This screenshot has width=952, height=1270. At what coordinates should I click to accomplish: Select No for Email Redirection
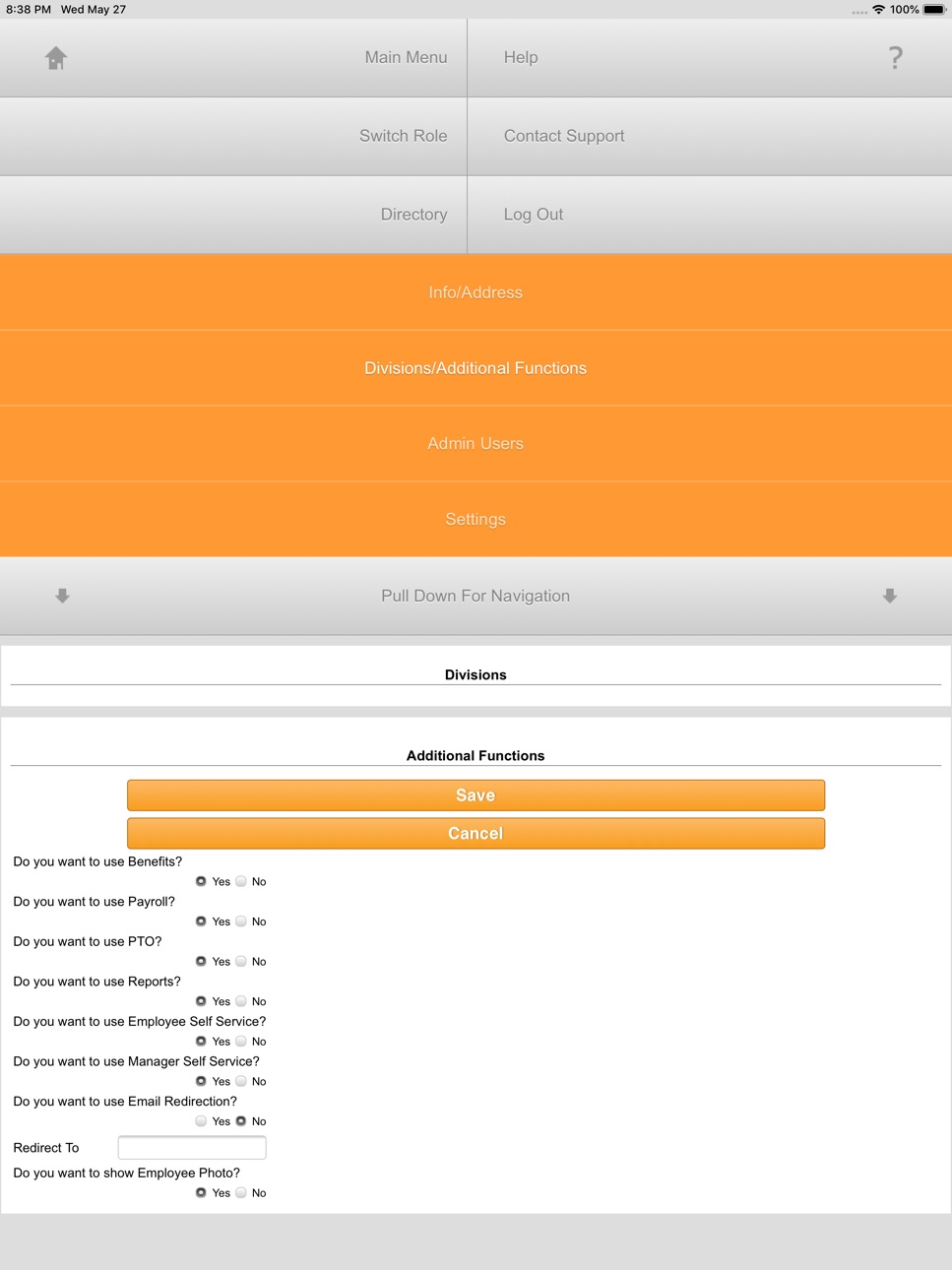(241, 1121)
